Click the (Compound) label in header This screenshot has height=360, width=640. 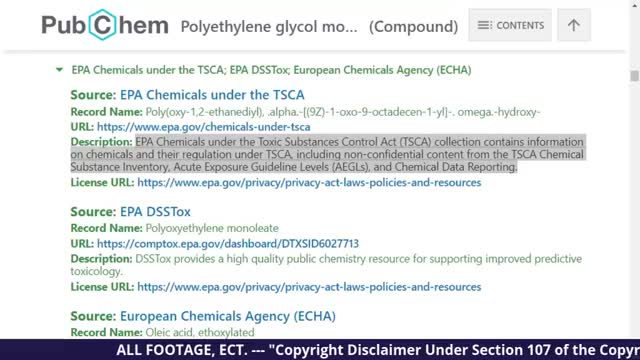(413, 27)
